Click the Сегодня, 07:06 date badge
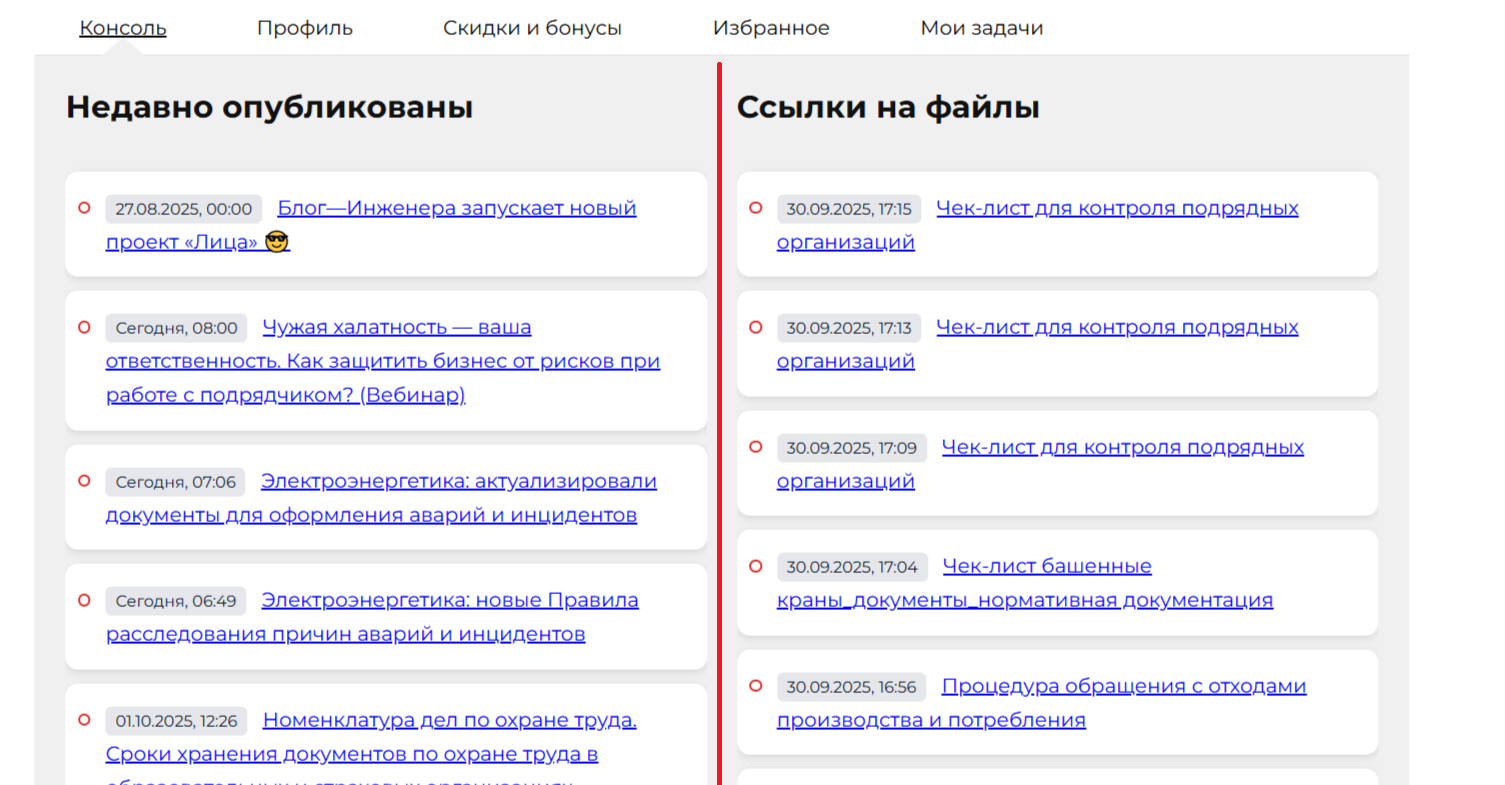The width and height of the screenshot is (1505, 785). click(x=176, y=482)
